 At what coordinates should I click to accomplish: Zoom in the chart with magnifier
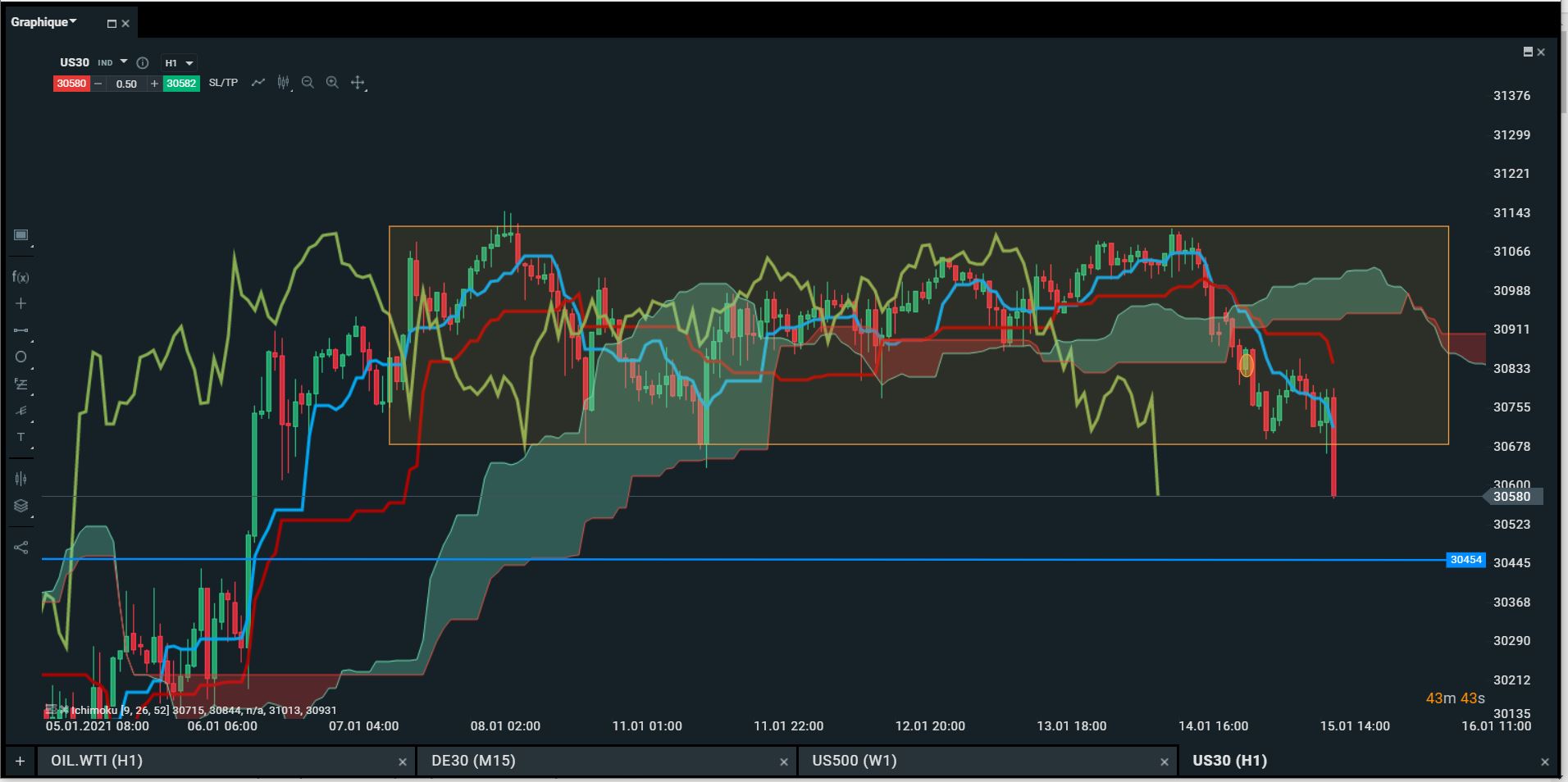pyautogui.click(x=332, y=83)
